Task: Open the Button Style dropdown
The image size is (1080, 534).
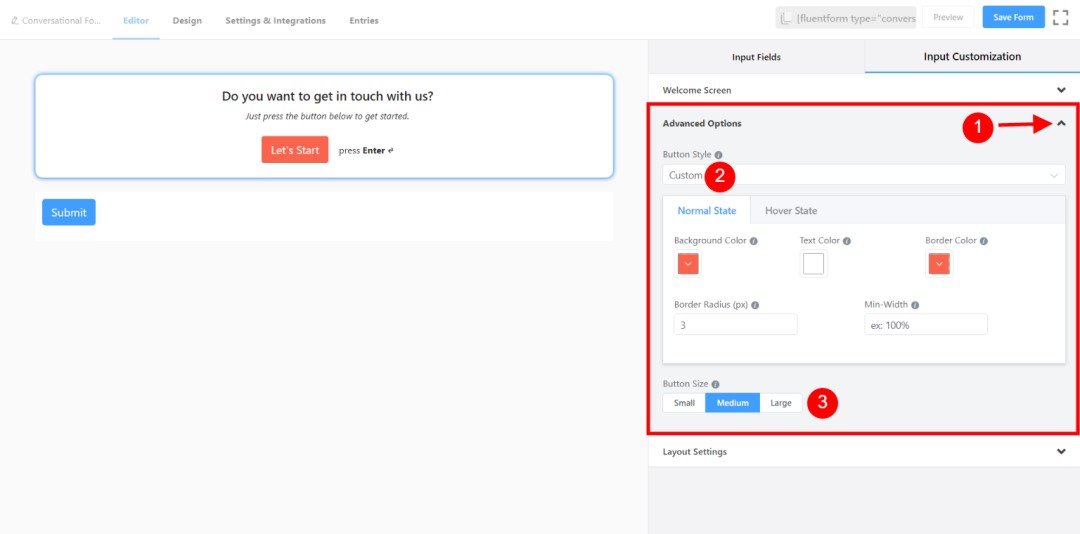Action: [x=864, y=175]
